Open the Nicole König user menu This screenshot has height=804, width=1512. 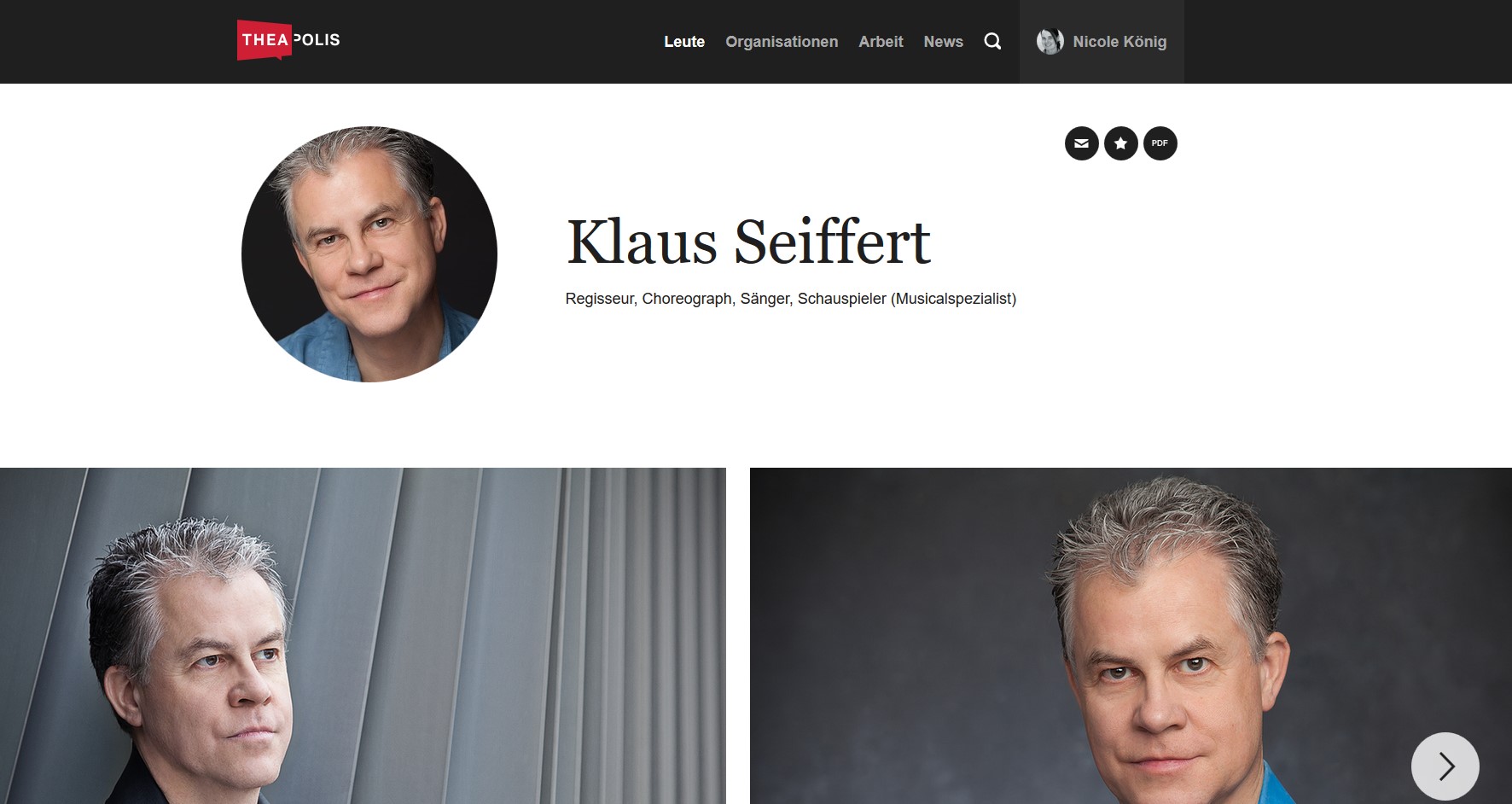point(1102,42)
